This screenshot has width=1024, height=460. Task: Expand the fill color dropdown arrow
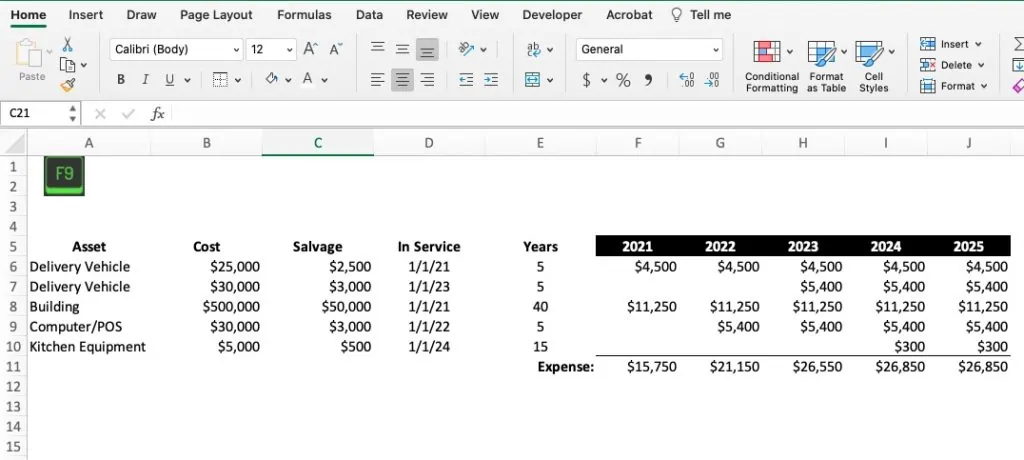(288, 80)
